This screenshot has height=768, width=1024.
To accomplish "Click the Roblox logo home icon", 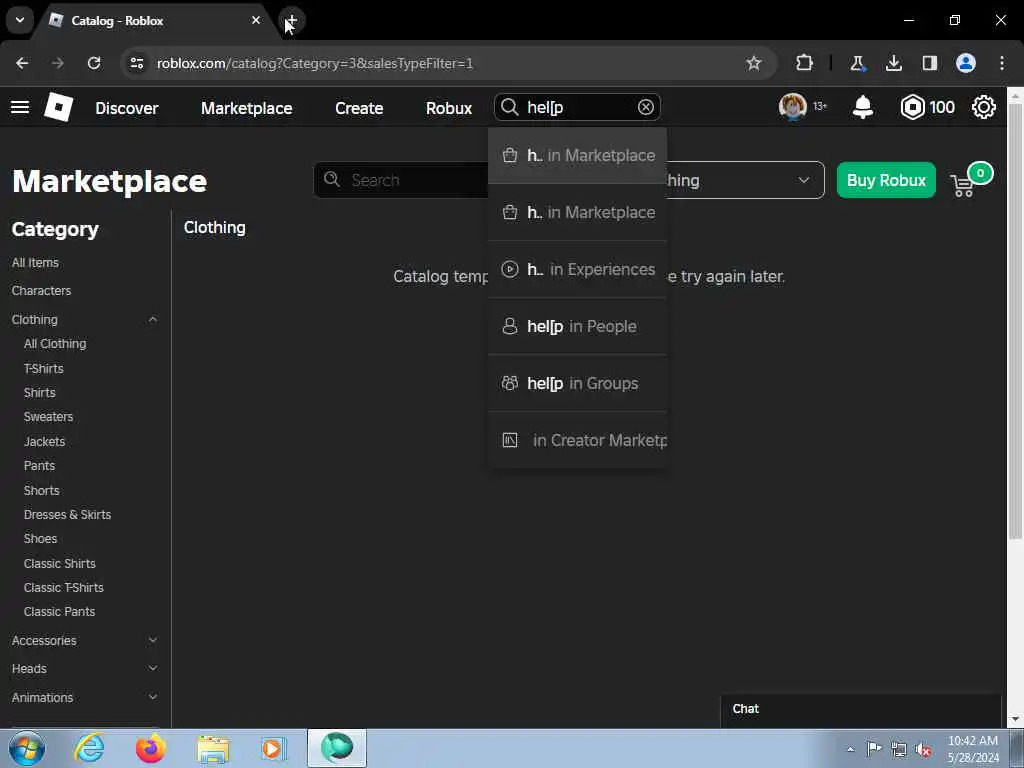I will pos(58,107).
